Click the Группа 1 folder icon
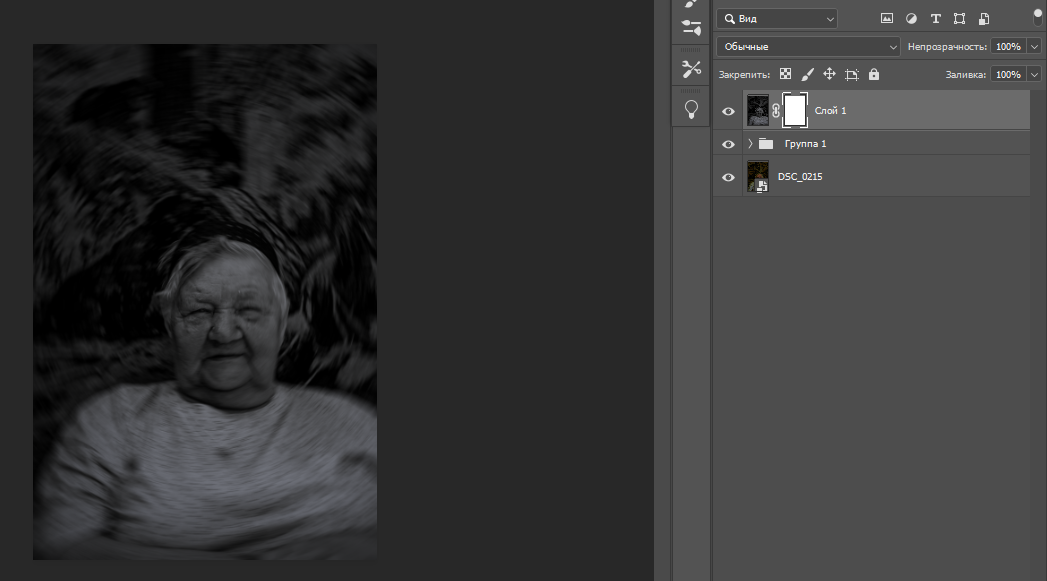 (x=766, y=144)
